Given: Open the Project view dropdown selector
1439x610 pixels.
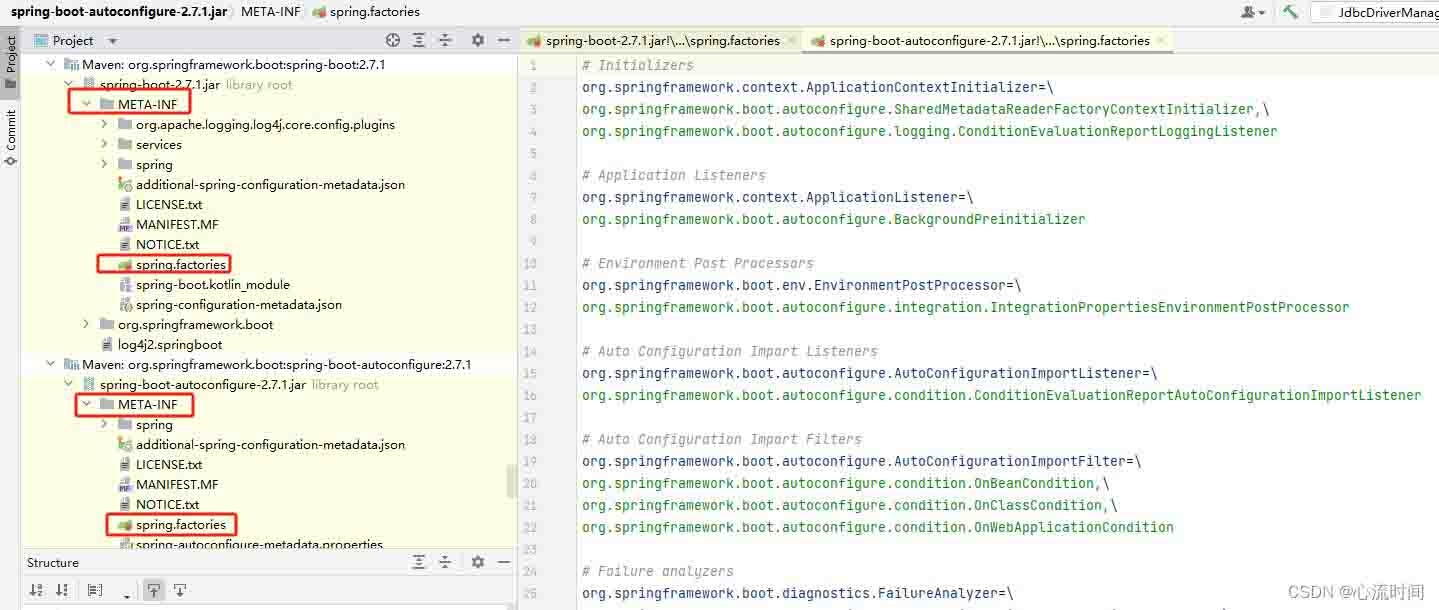Looking at the screenshot, I should (x=110, y=40).
